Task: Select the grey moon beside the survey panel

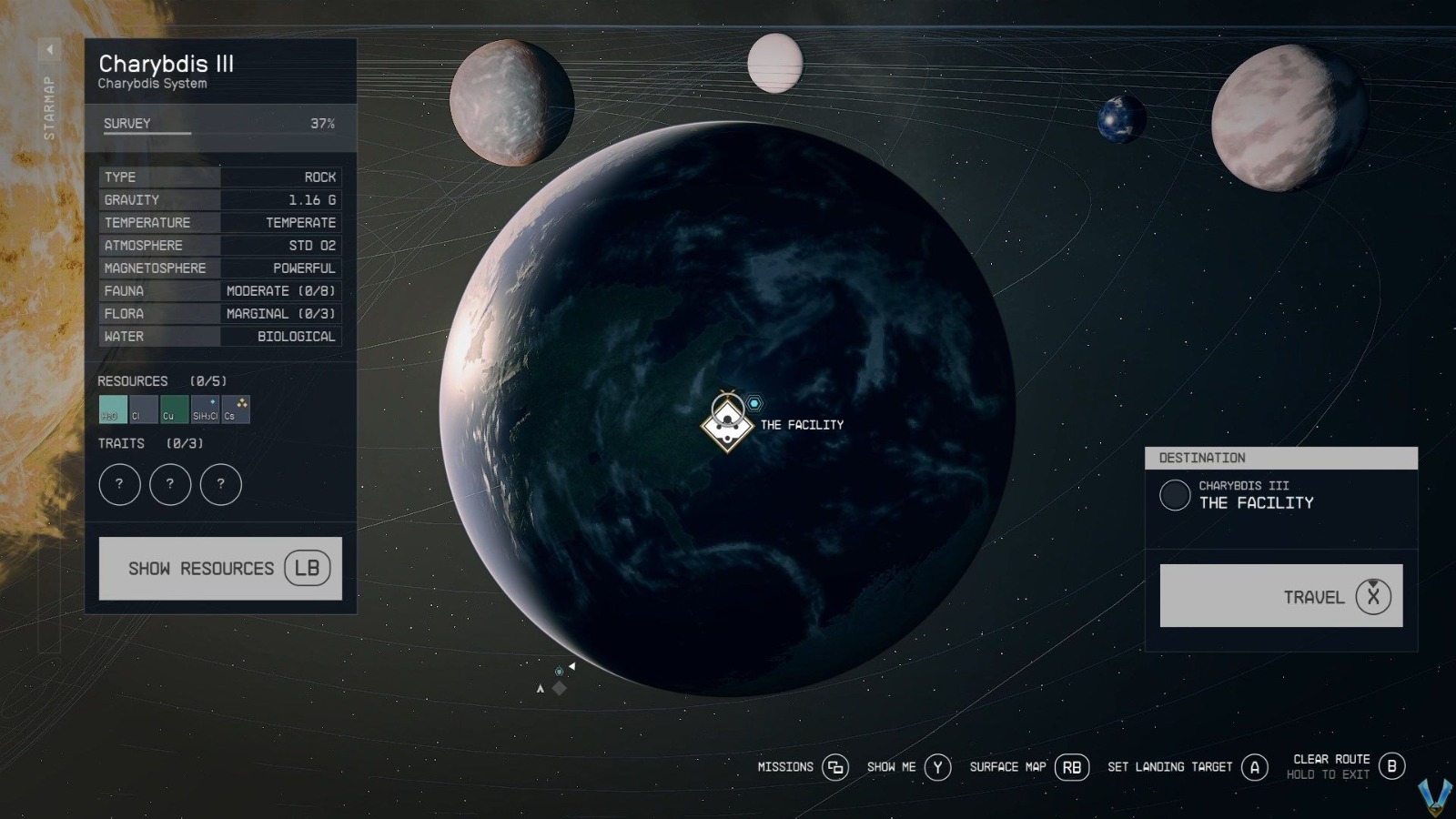Action: 511,103
